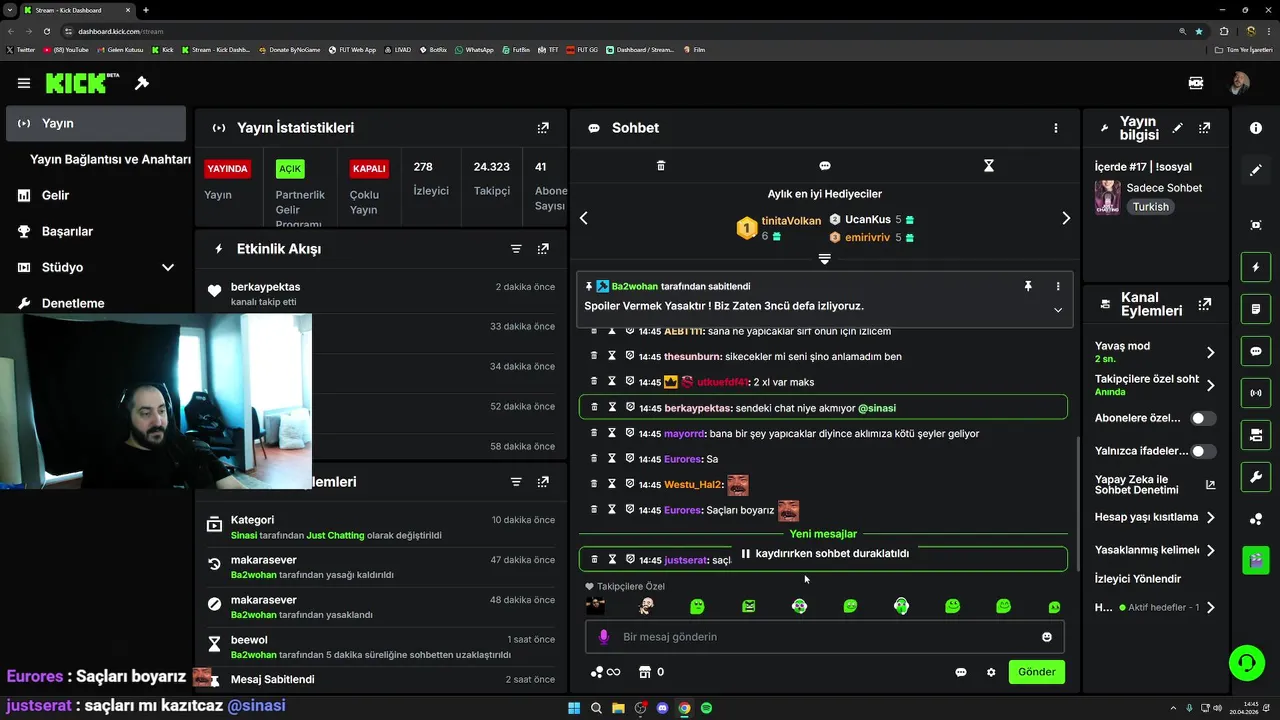The image size is (1280, 720).
Task: Click the browser address bar
Action: 620,31
